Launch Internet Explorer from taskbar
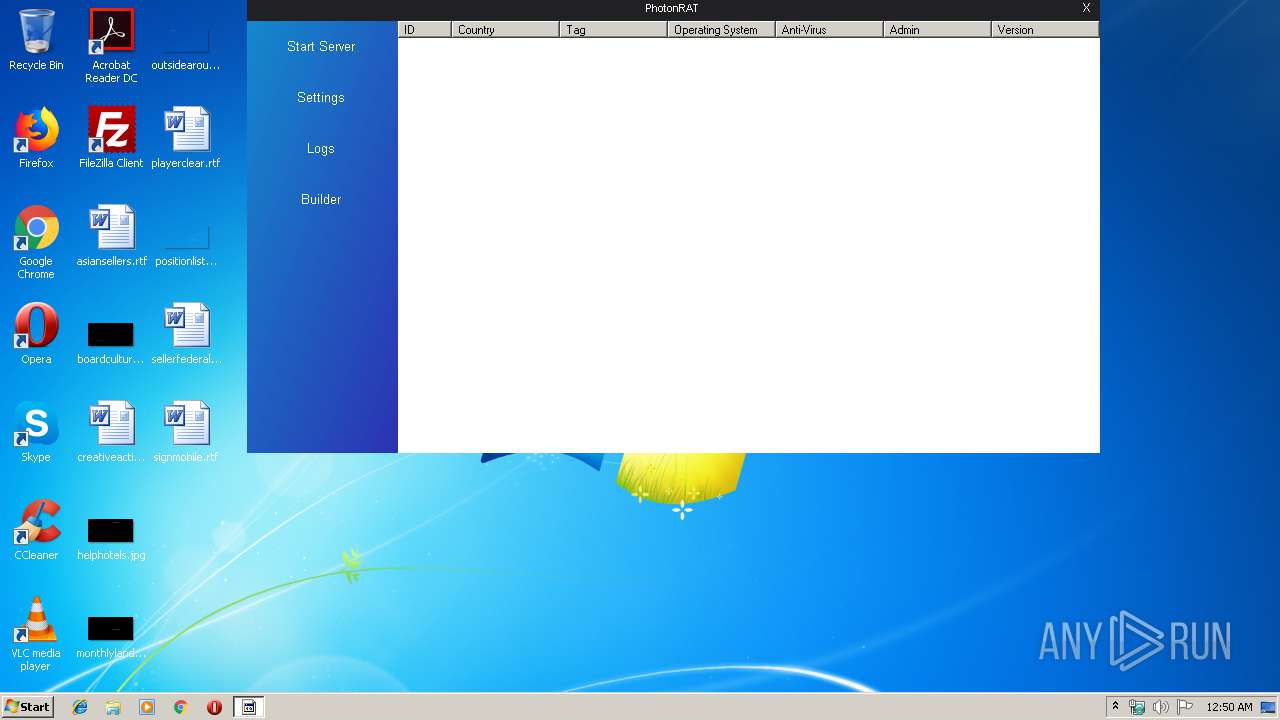 (x=80, y=707)
